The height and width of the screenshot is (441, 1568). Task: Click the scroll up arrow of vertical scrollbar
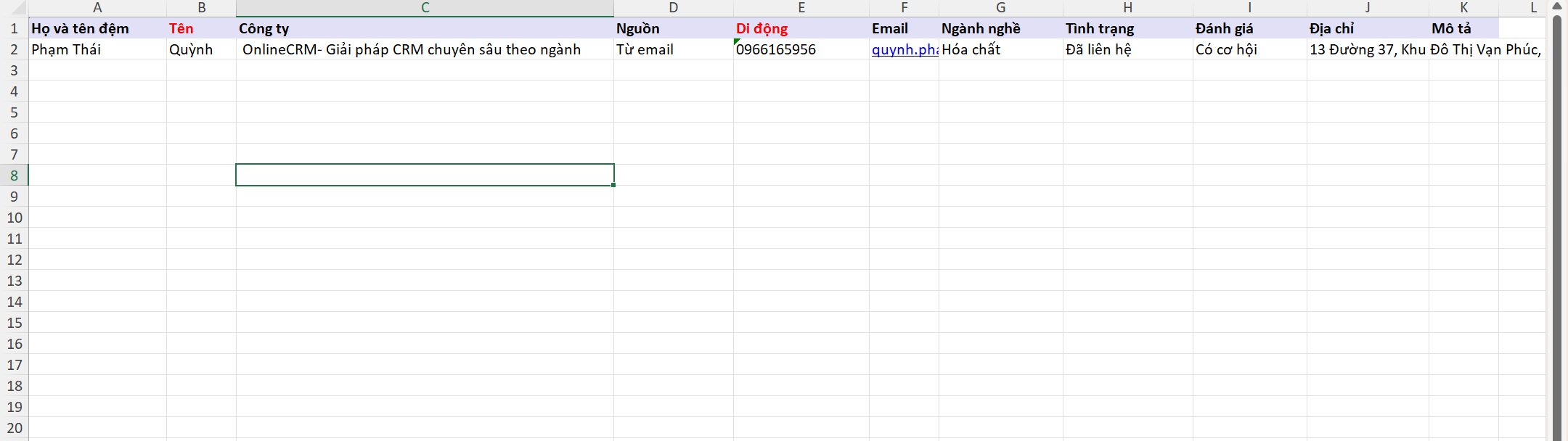[1556, 7]
